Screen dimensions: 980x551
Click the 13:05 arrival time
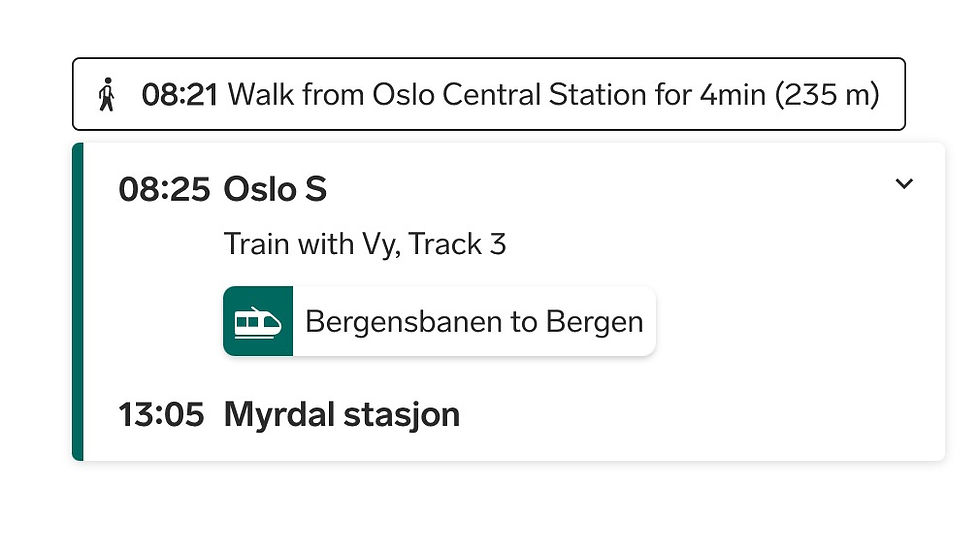pyautogui.click(x=161, y=414)
